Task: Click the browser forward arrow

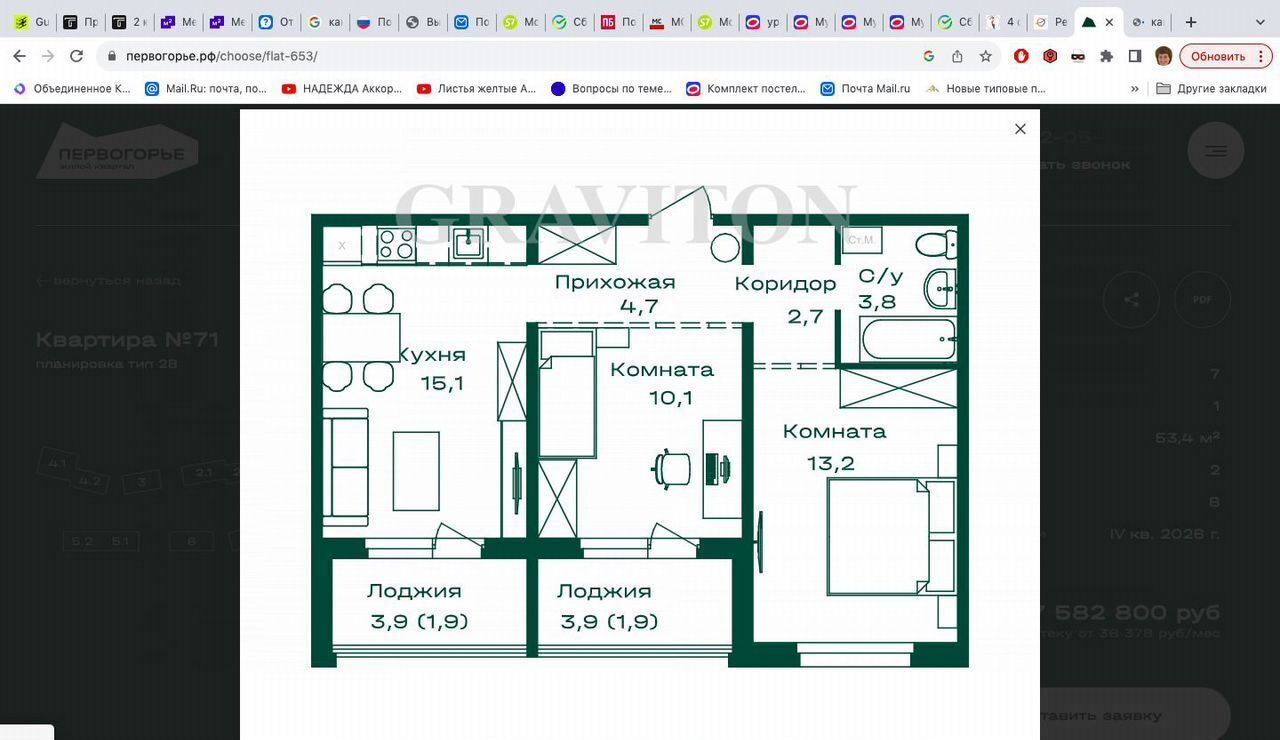Action: [x=48, y=56]
